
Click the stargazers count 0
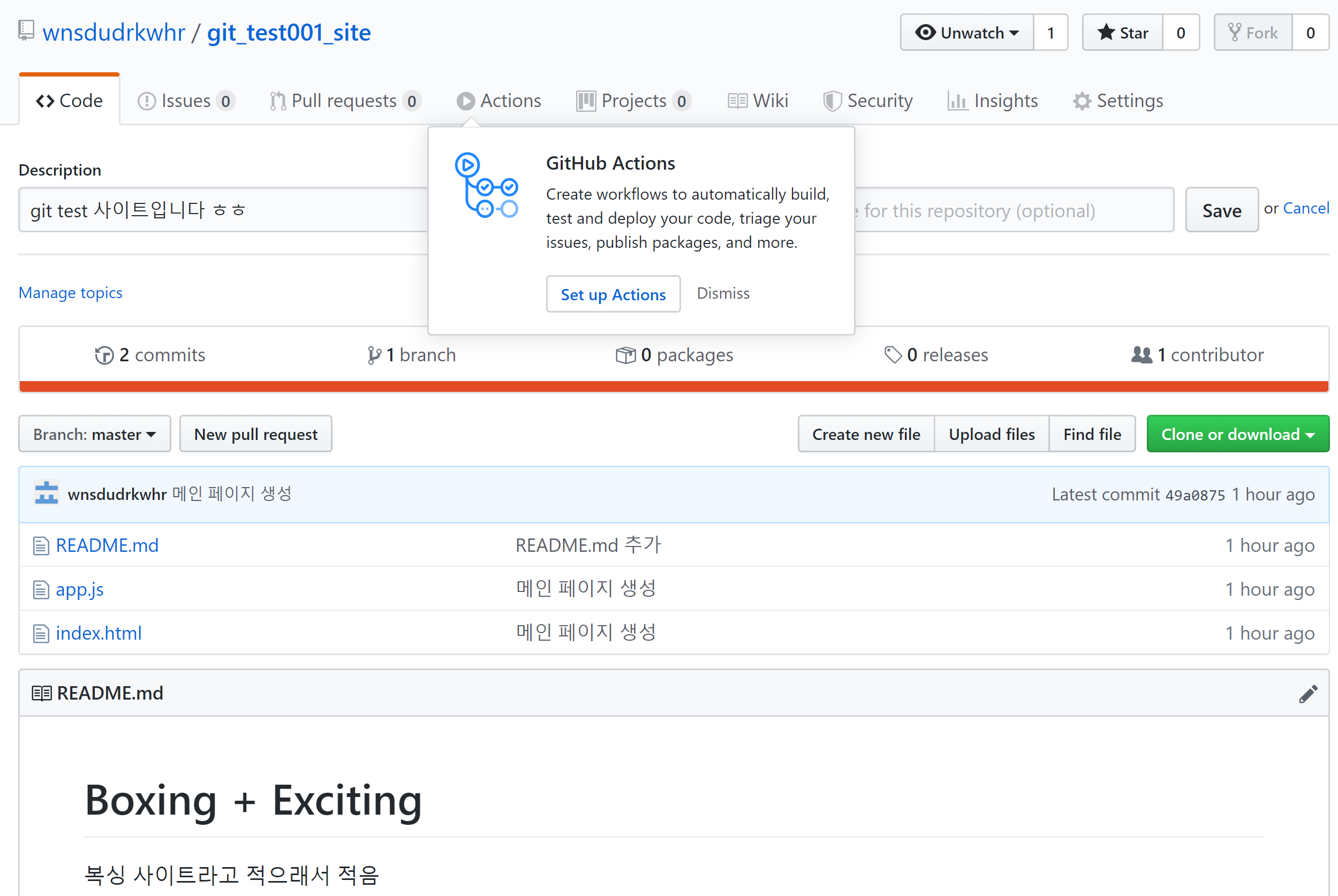coord(1181,33)
